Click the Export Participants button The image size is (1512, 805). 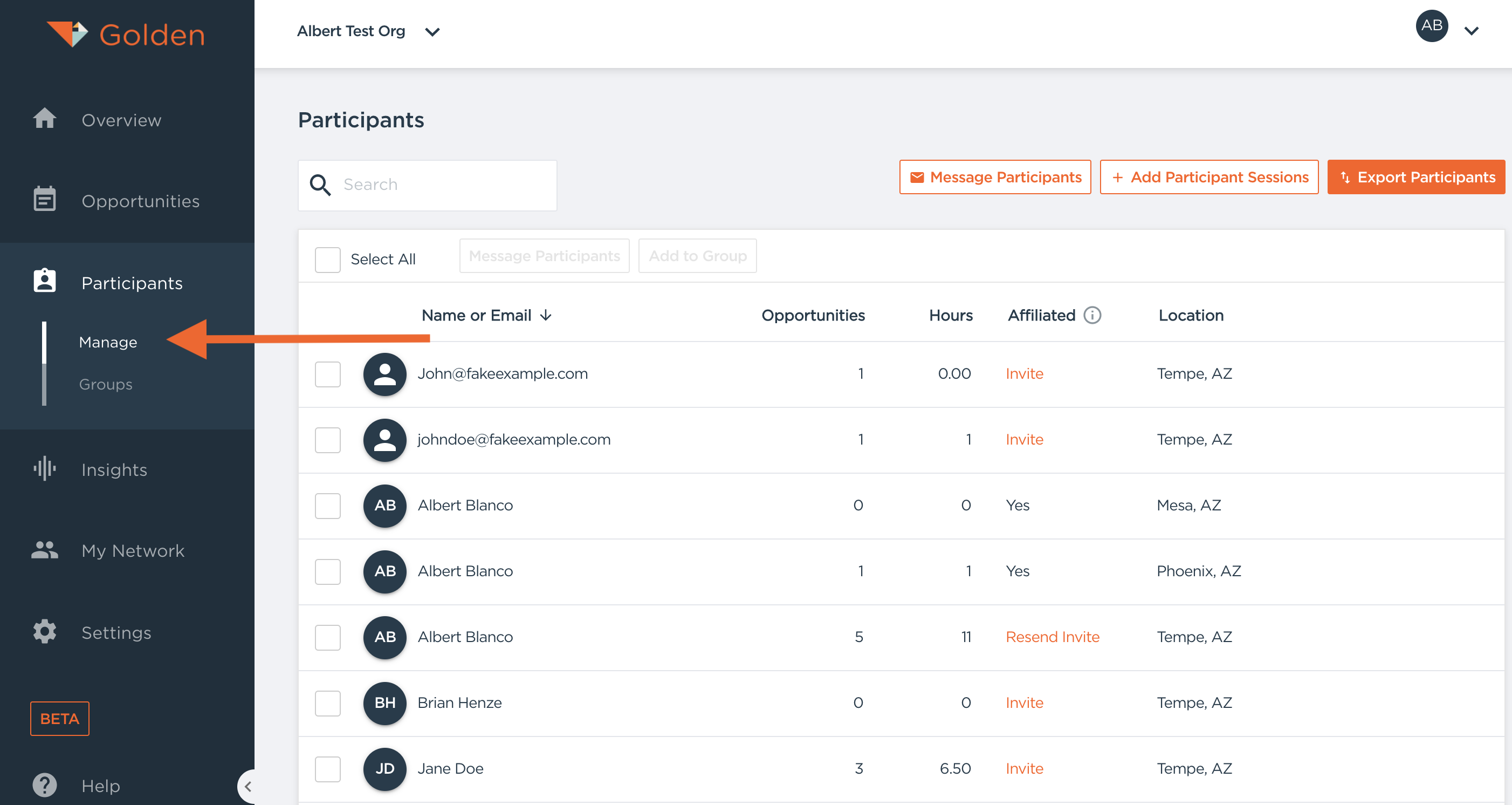pos(1415,177)
